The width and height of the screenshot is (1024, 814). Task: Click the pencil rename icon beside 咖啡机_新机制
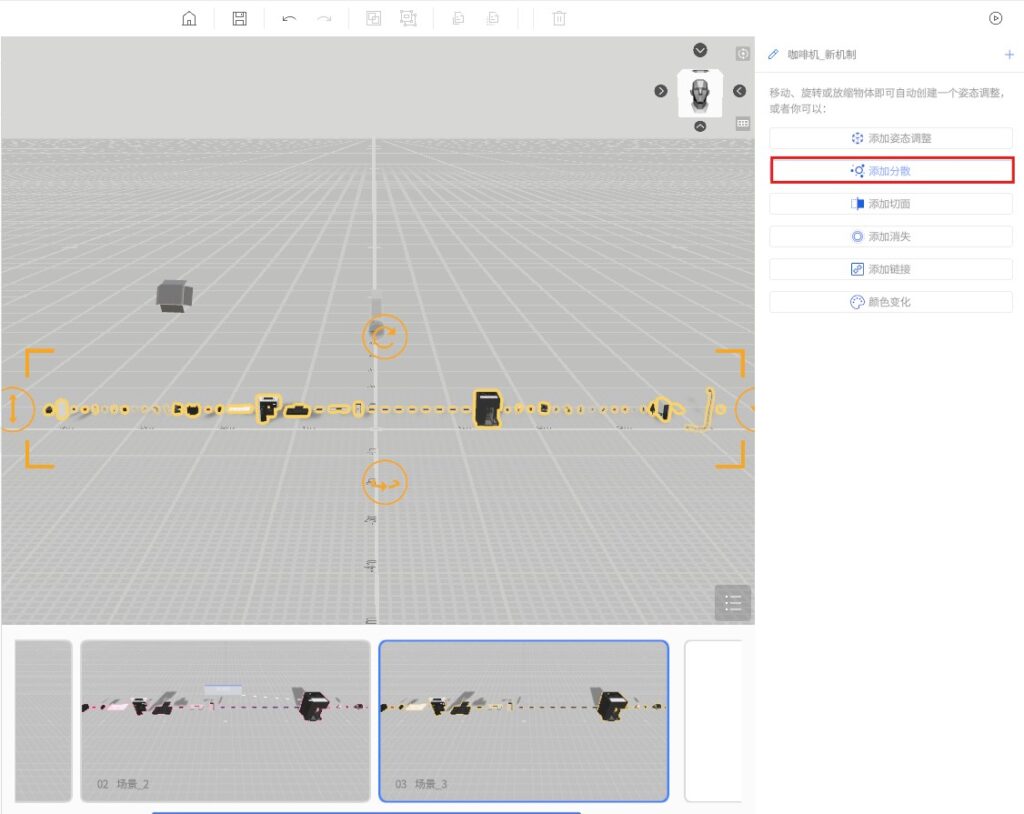pyautogui.click(x=773, y=55)
